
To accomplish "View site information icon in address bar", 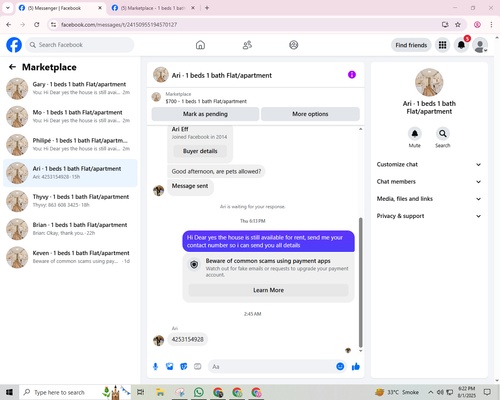I will coord(53,25).
